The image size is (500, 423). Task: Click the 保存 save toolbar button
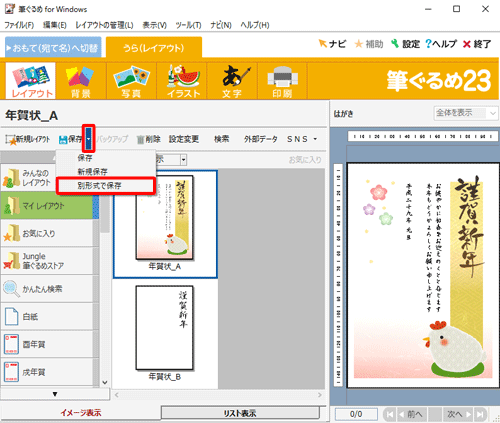(x=70, y=139)
